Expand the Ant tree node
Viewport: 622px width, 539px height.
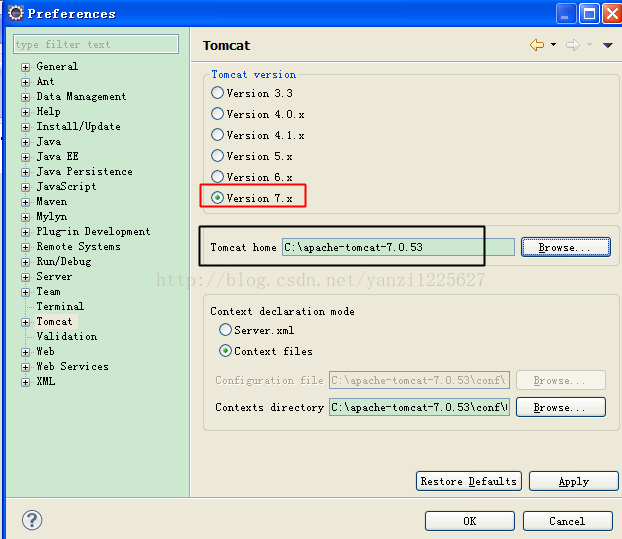point(25,82)
